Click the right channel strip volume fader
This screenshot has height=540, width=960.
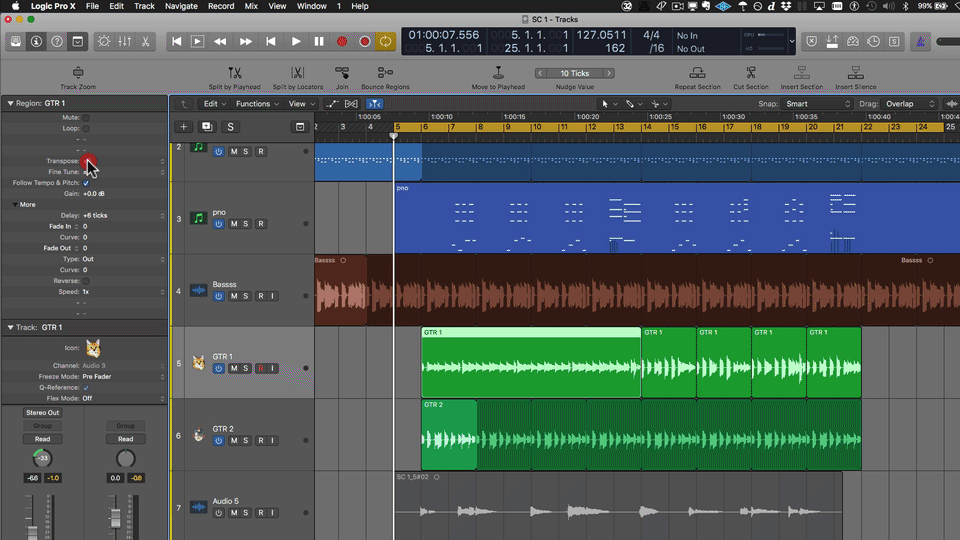click(114, 518)
